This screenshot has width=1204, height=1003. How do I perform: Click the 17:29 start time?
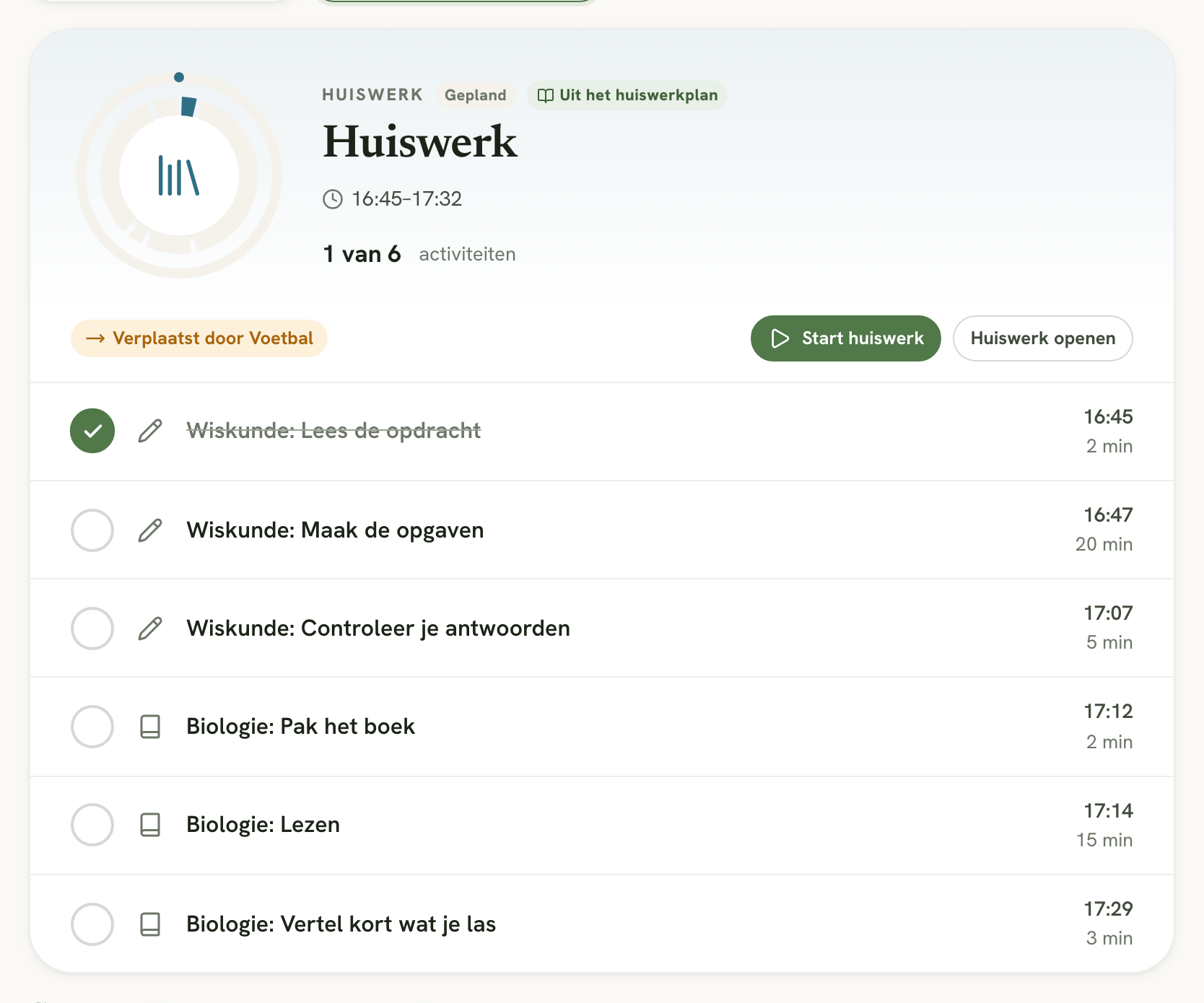[x=1108, y=909]
